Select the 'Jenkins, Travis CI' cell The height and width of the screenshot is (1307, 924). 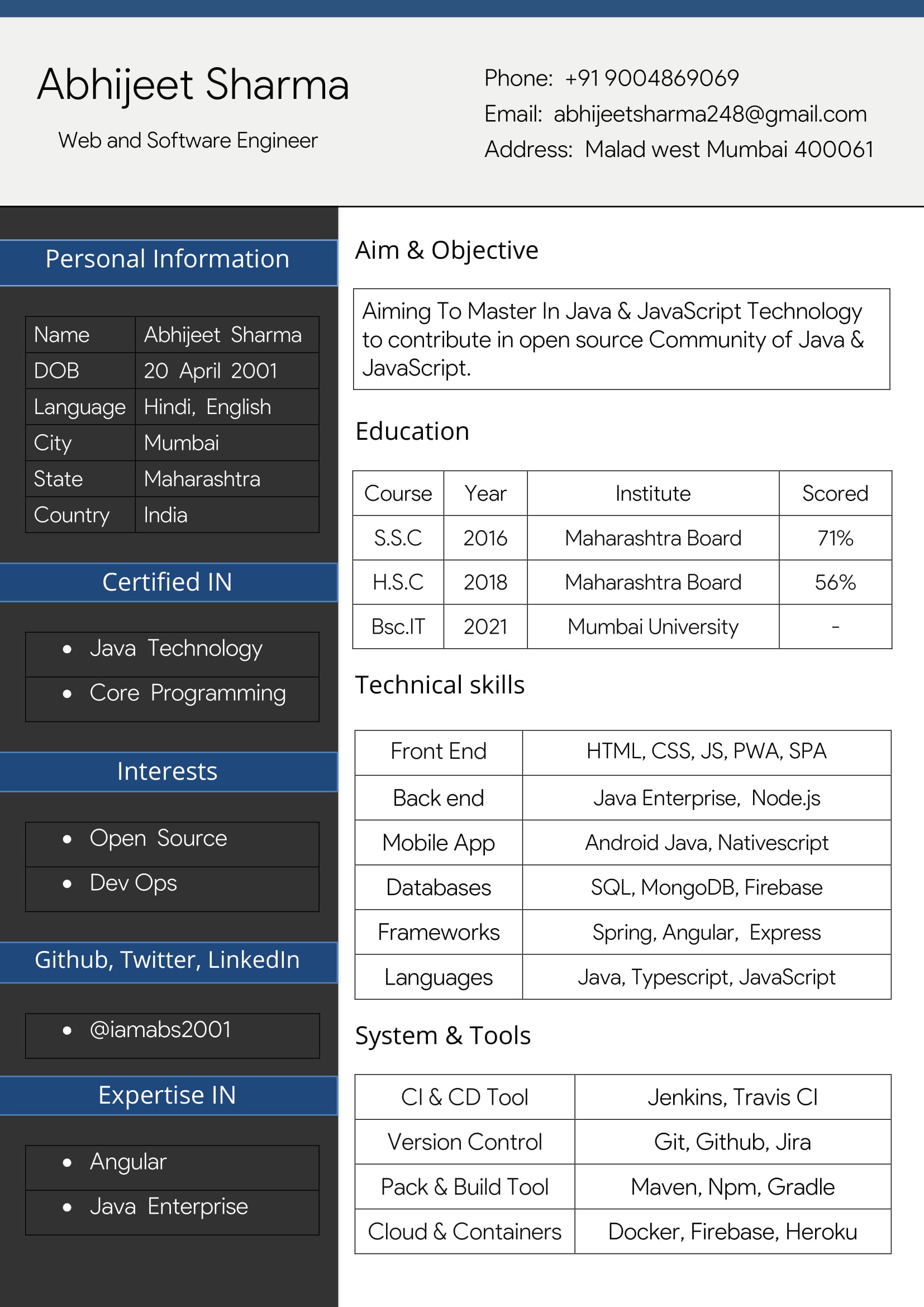coord(732,1097)
